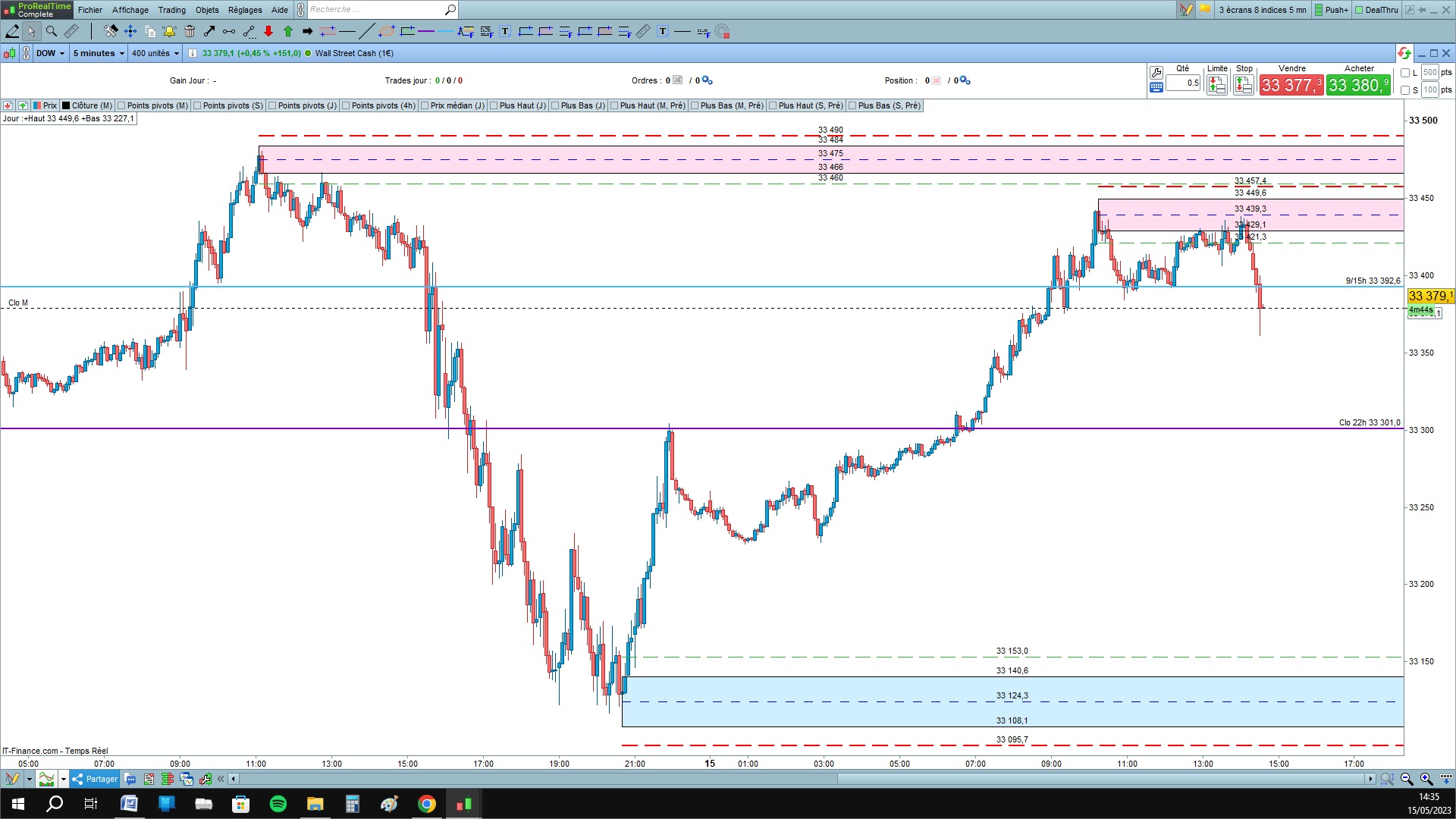
Task: Tick the L limit checkbox
Action: pos(1405,73)
